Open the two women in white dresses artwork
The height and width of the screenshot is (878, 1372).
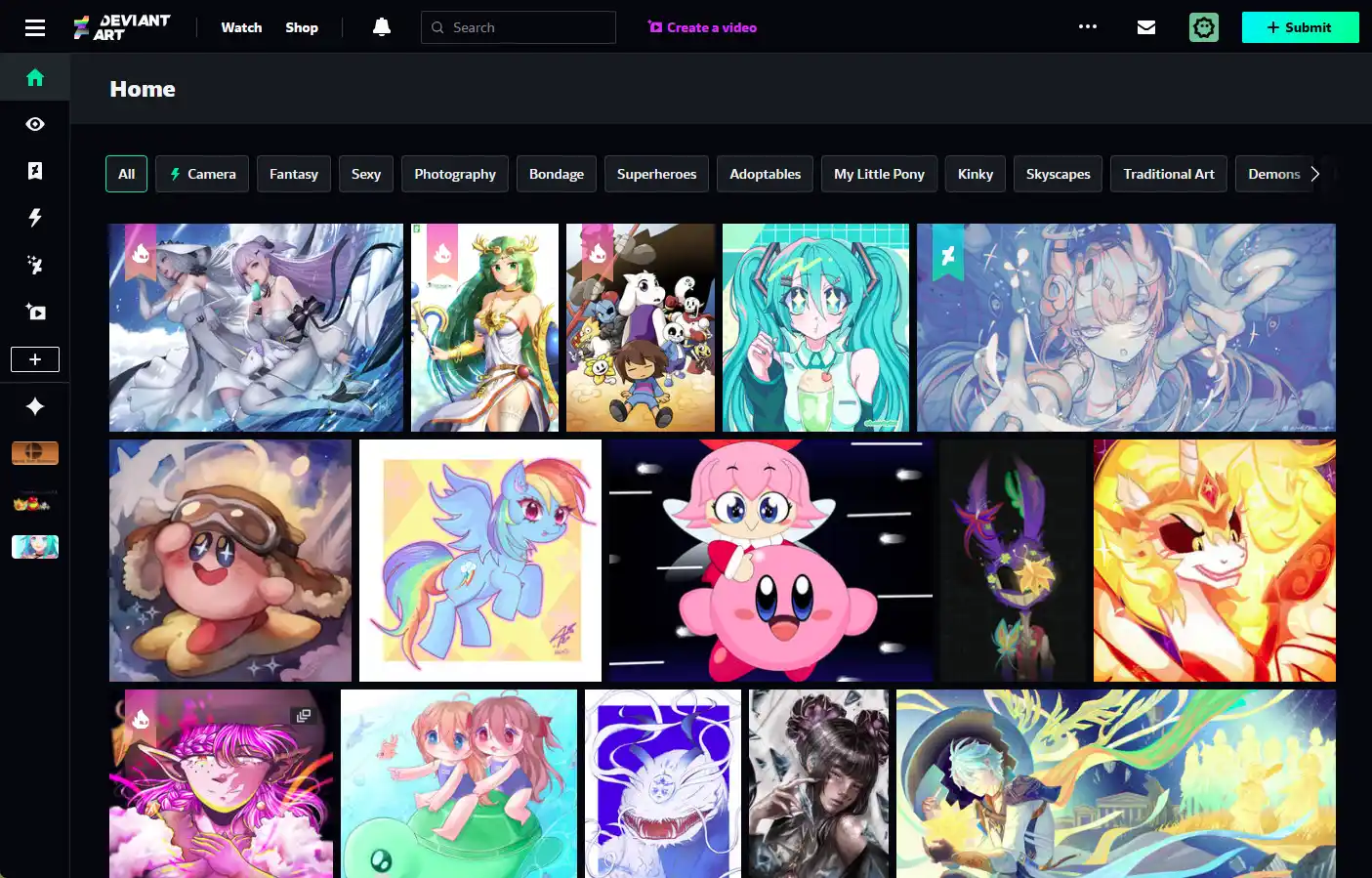[256, 327]
